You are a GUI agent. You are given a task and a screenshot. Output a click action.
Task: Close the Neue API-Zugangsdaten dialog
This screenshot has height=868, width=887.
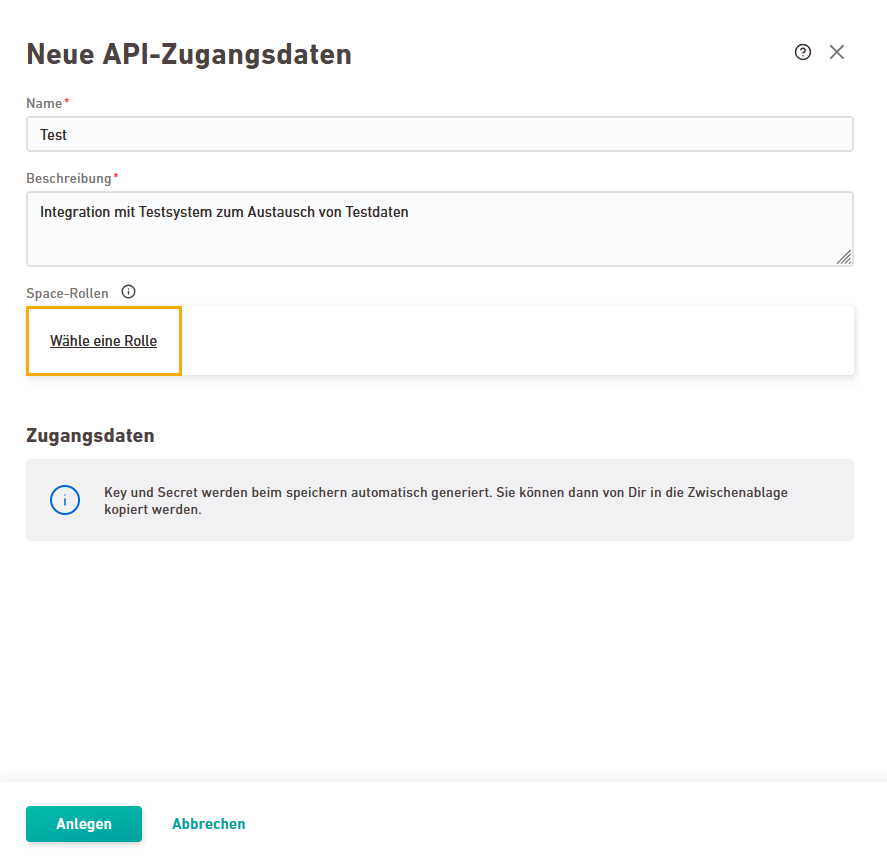pos(837,52)
